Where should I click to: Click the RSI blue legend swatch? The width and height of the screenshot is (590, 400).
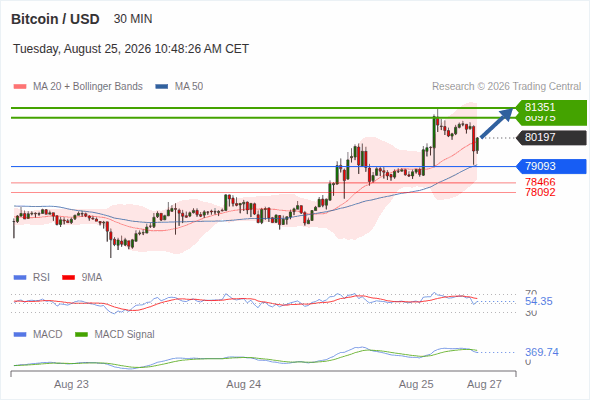(x=20, y=278)
